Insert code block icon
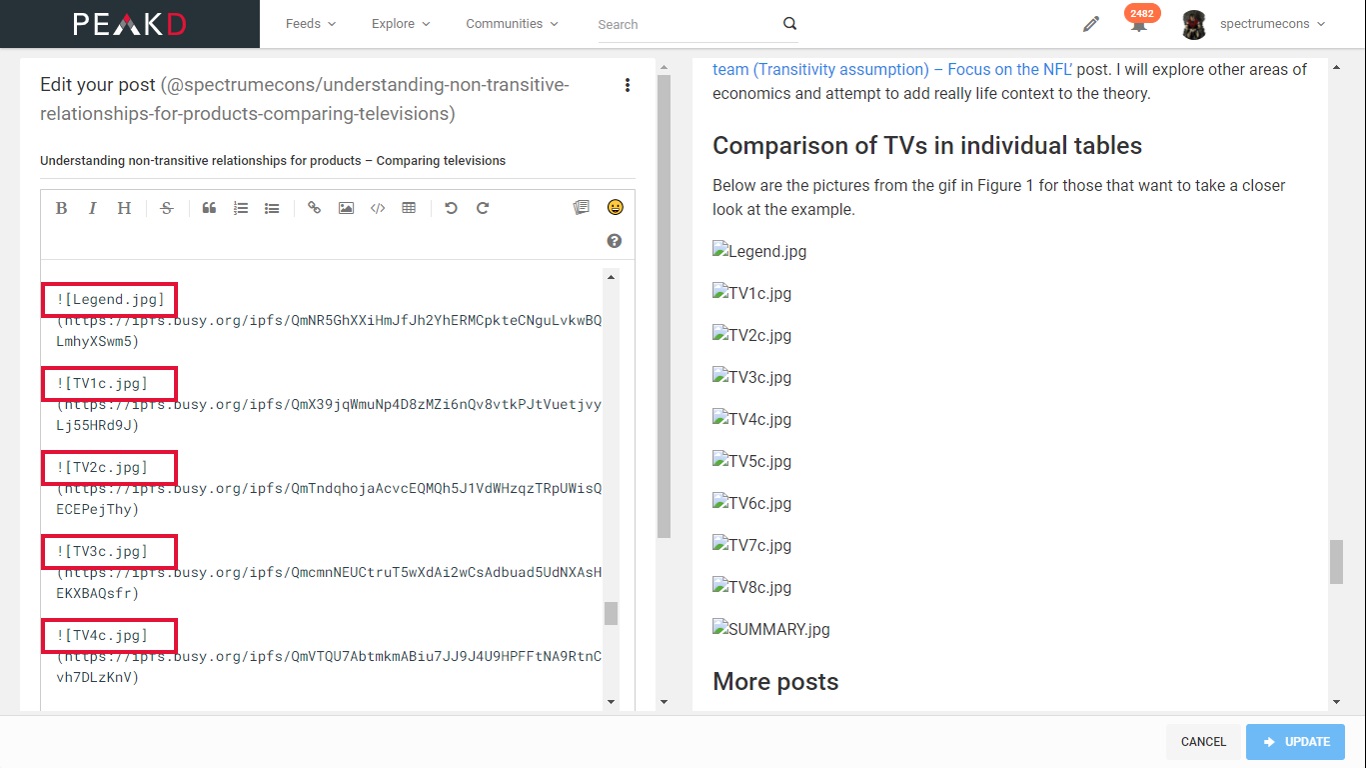This screenshot has height=768, width=1366. (x=377, y=208)
